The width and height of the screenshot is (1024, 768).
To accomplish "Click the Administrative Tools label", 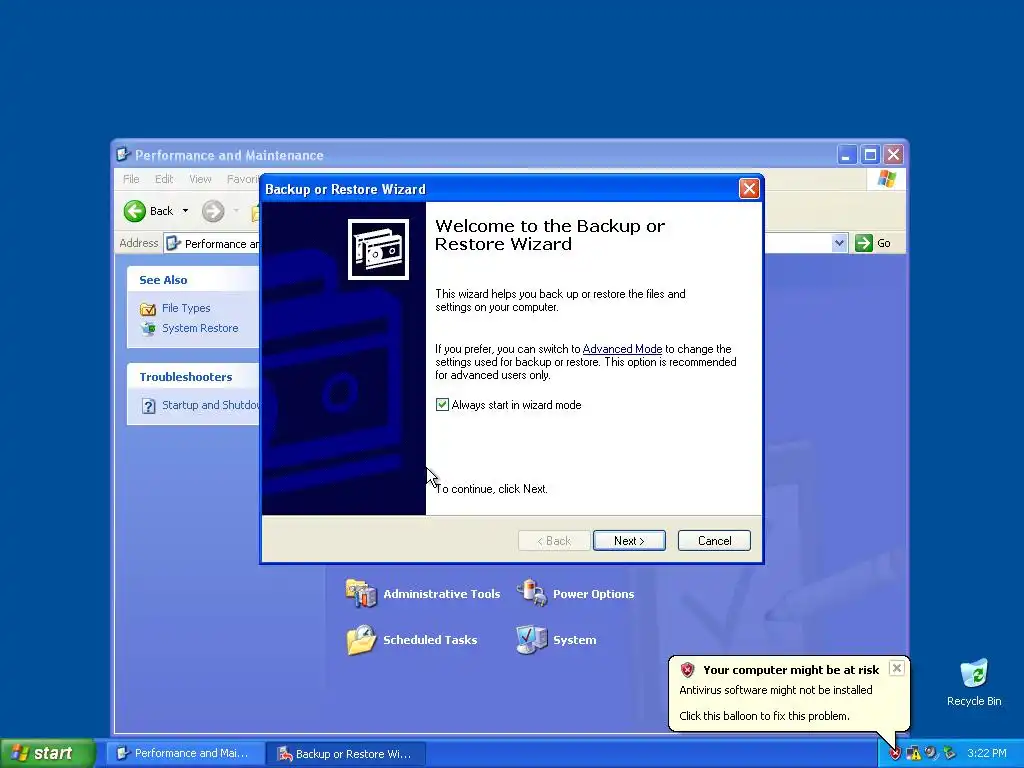I will [x=441, y=594].
